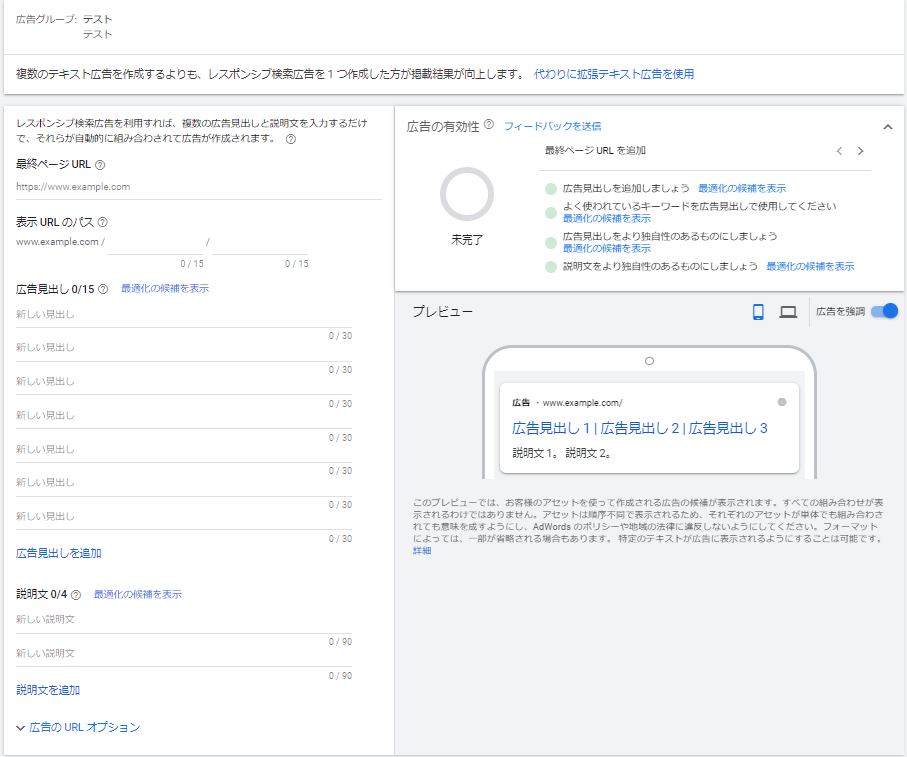Show 最適化の候補を表示 beside 広告見出し 0/15

click(165, 289)
